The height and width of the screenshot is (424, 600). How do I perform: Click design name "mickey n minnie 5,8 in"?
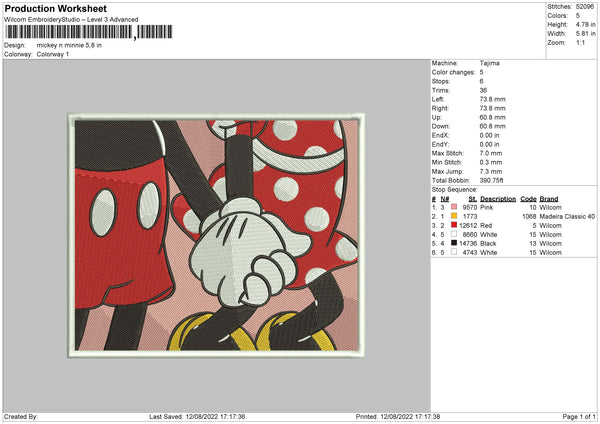(x=69, y=45)
